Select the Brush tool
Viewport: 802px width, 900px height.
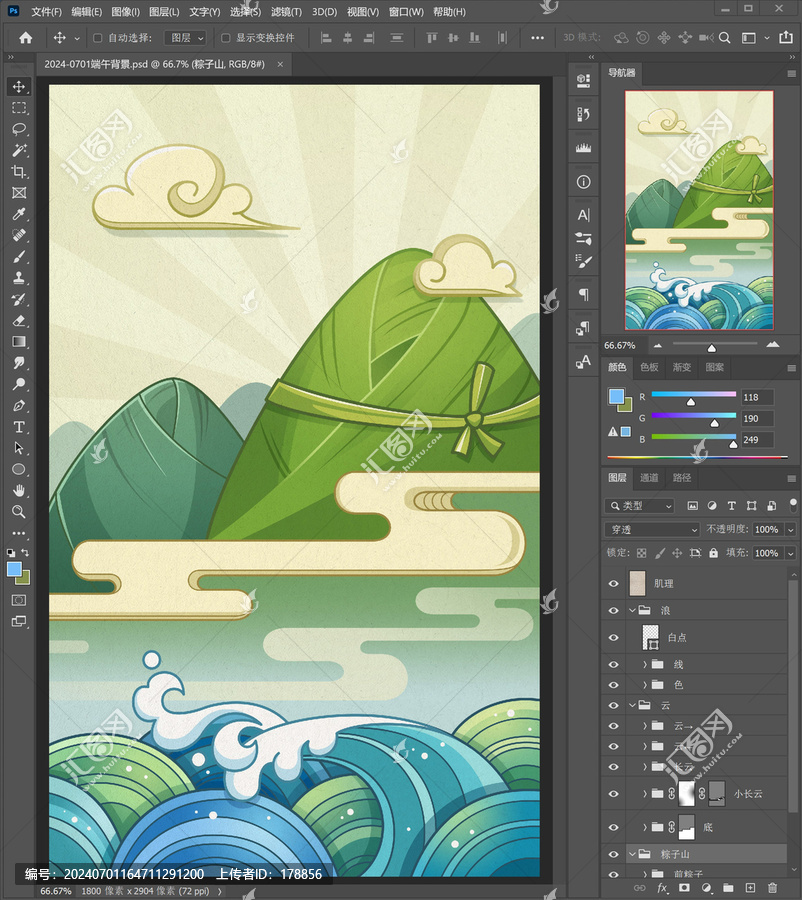click(x=19, y=257)
